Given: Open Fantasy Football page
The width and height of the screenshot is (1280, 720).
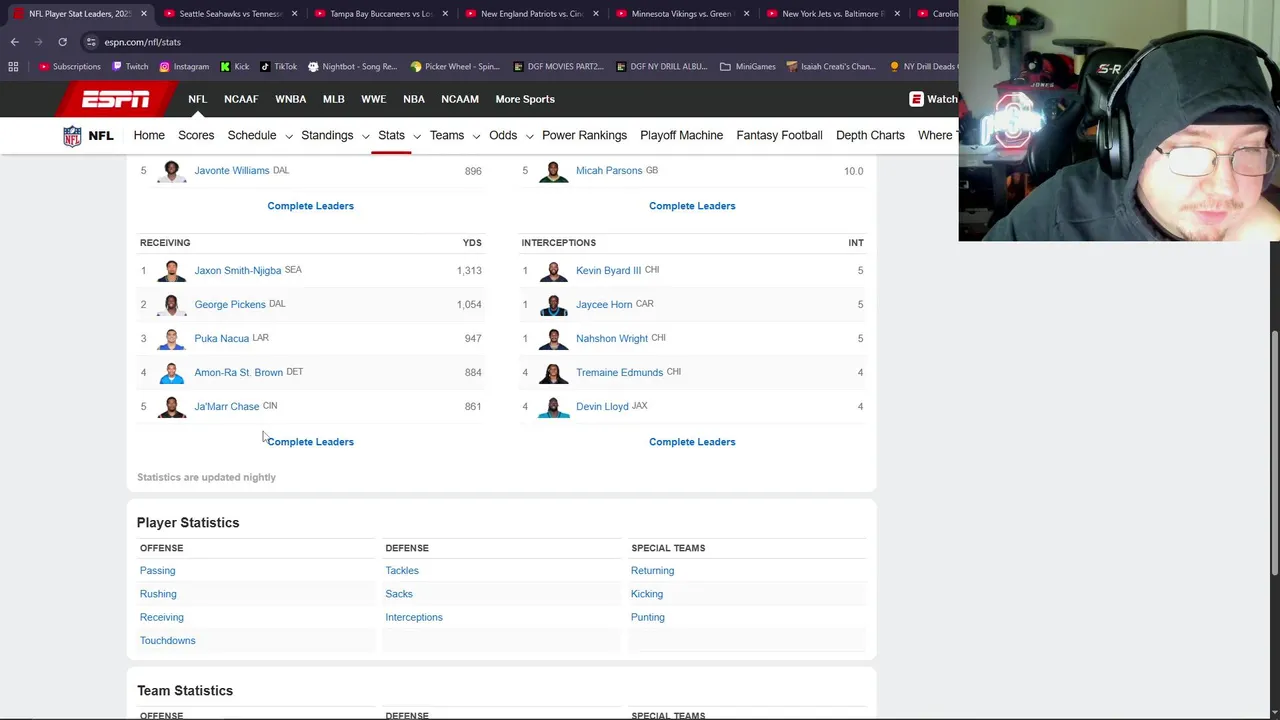Looking at the screenshot, I should click(779, 135).
